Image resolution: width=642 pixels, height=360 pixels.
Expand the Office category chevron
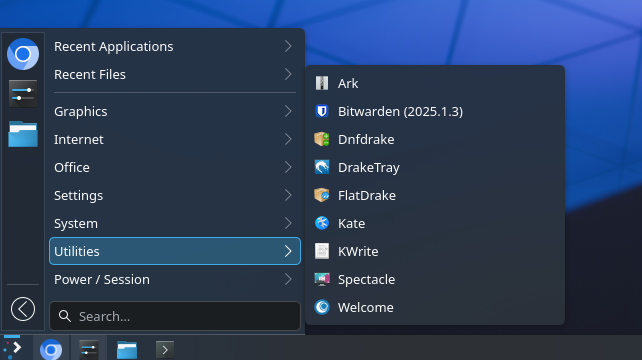[288, 167]
